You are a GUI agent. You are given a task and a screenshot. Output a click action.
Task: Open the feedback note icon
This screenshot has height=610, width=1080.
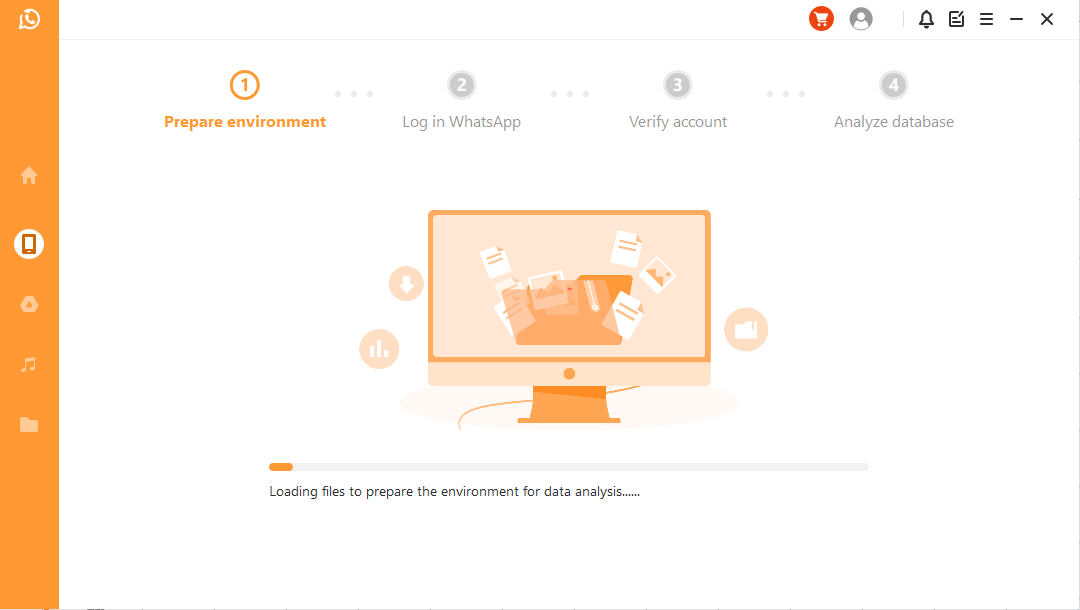click(x=957, y=19)
